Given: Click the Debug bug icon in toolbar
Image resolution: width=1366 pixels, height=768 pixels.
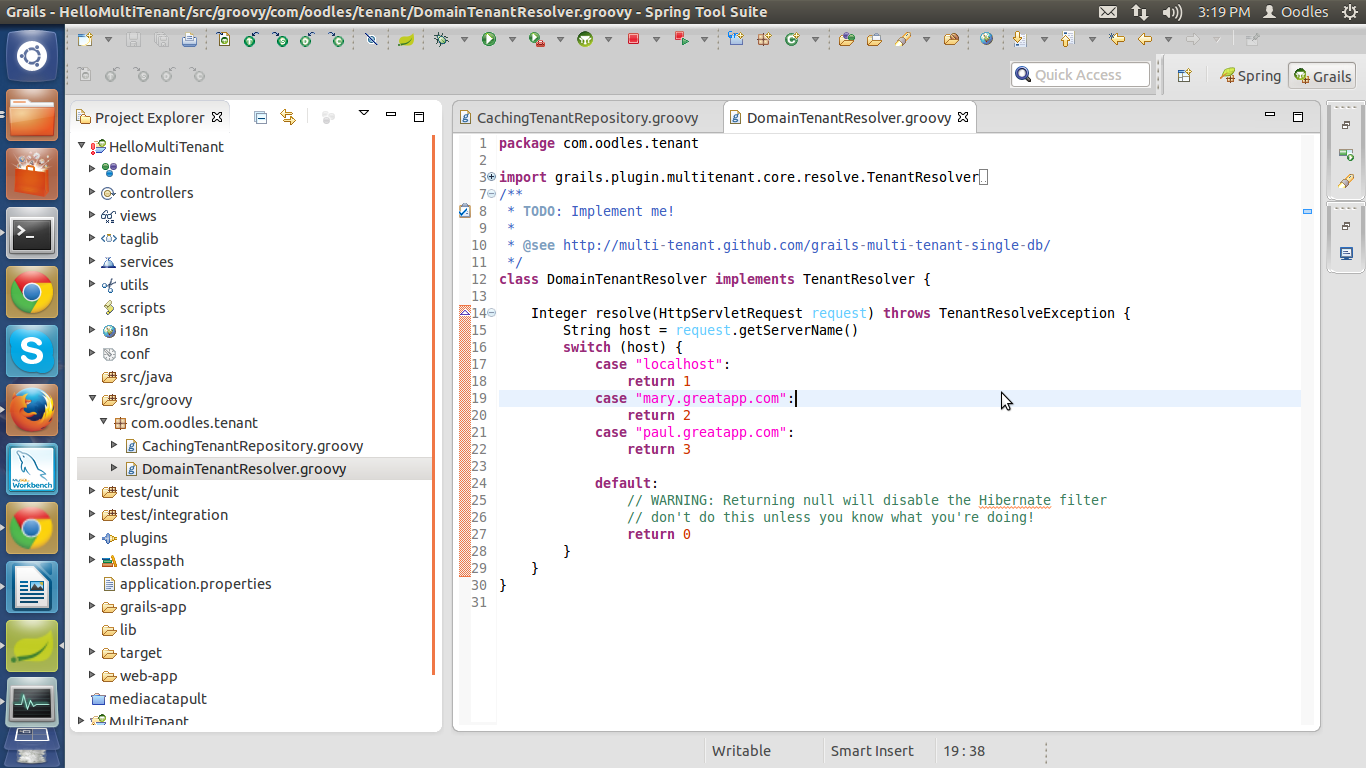Looking at the screenshot, I should [x=441, y=40].
